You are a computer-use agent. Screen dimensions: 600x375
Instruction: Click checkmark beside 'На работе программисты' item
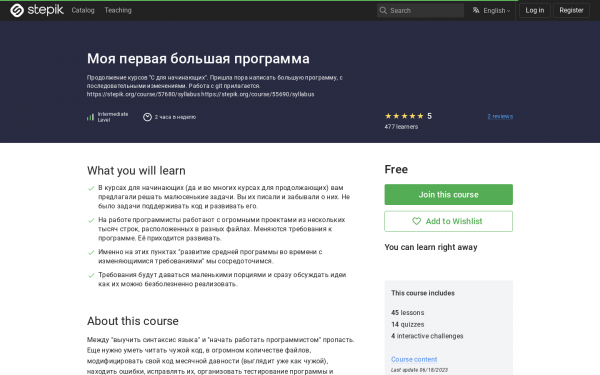click(x=91, y=220)
